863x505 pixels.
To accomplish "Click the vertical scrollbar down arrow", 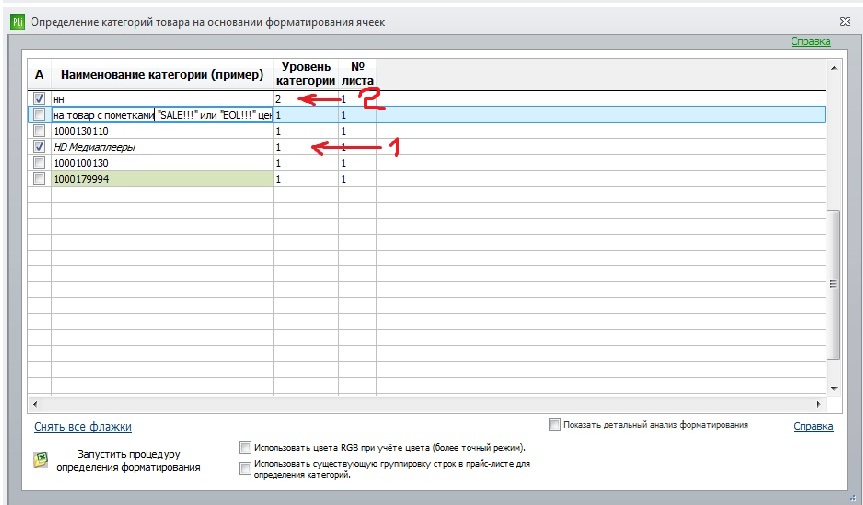I will pos(834,388).
